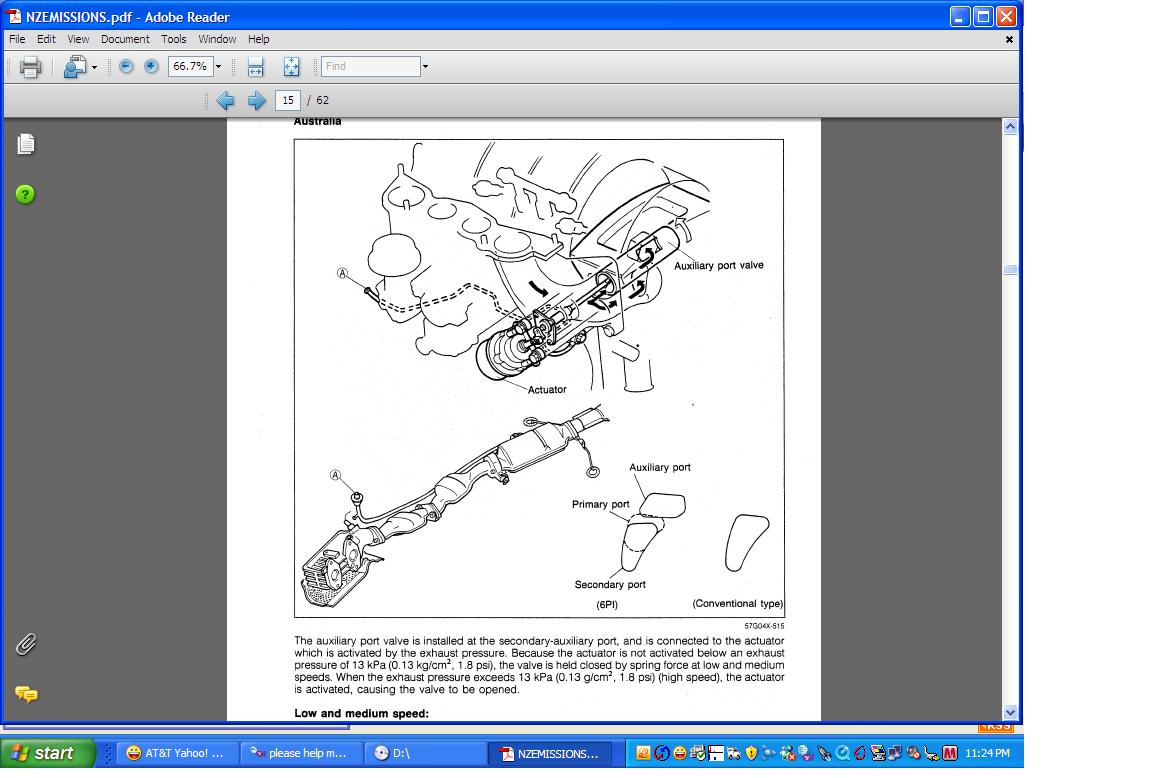The height and width of the screenshot is (778, 1168).
Task: Click the zoom out minus button
Action: [x=126, y=66]
